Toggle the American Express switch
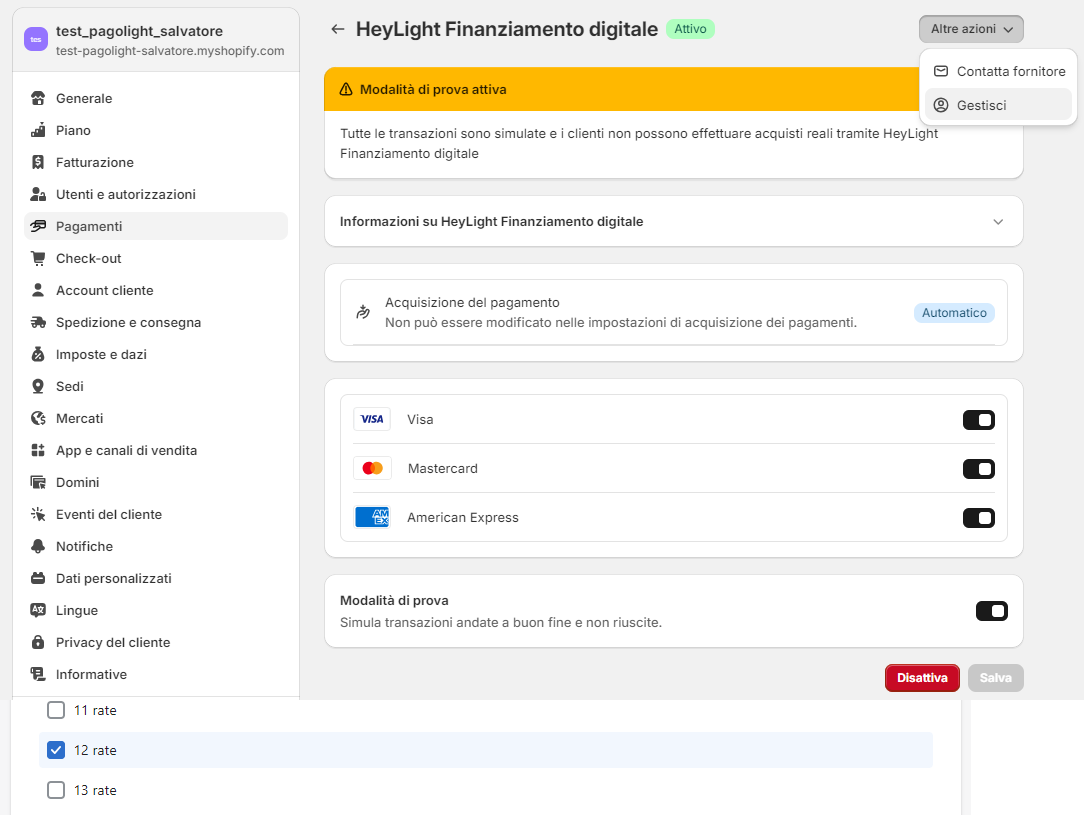Image resolution: width=1084 pixels, height=815 pixels. pos(978,518)
